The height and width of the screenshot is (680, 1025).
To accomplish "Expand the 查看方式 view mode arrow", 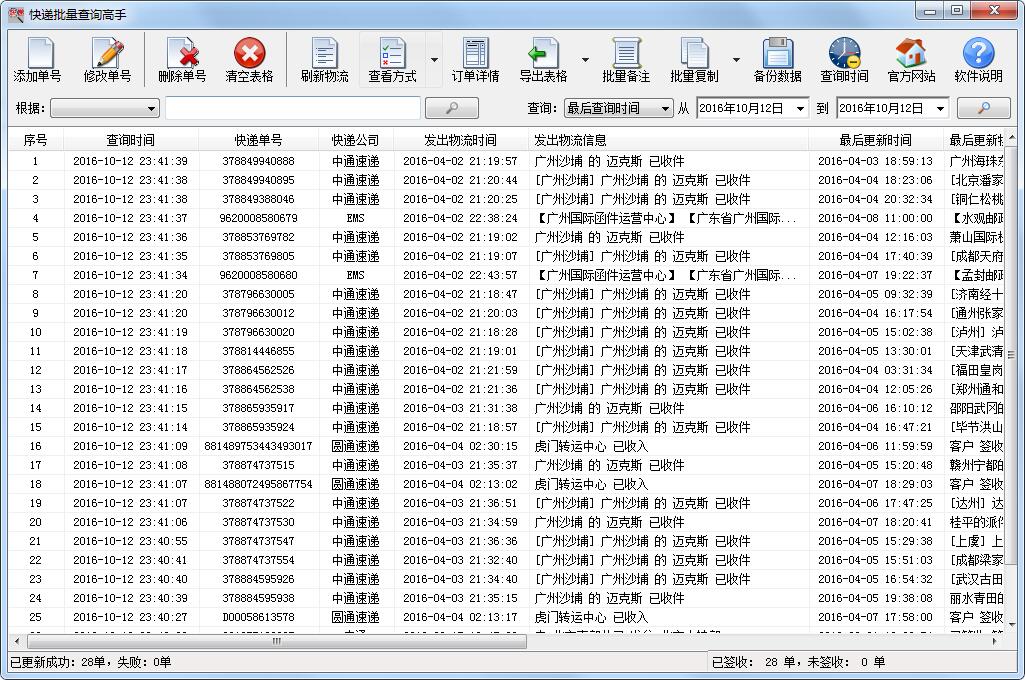I will coord(434,58).
